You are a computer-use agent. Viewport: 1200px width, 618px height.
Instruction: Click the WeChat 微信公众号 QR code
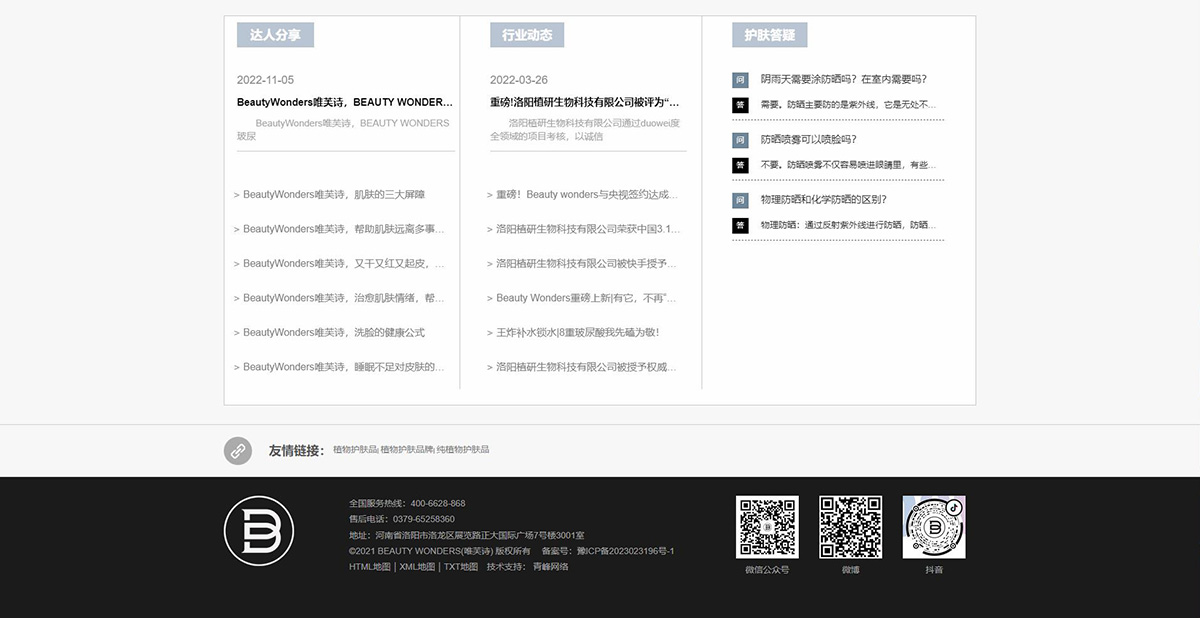tap(767, 527)
